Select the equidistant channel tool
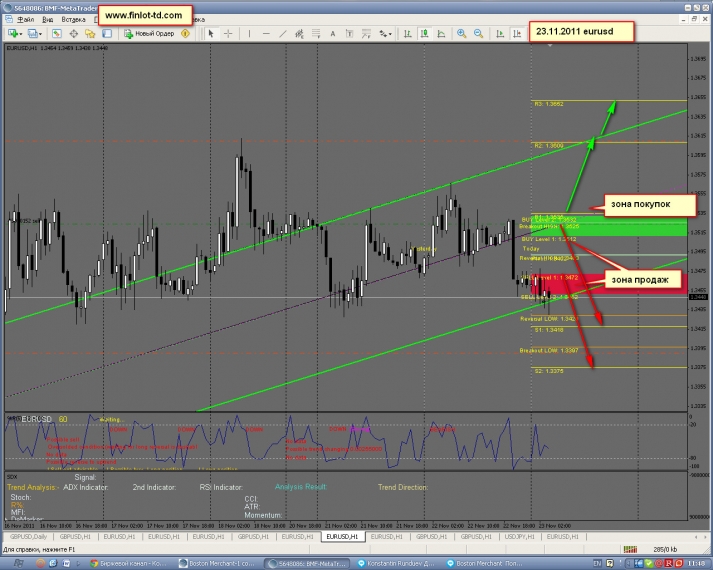 coord(299,33)
